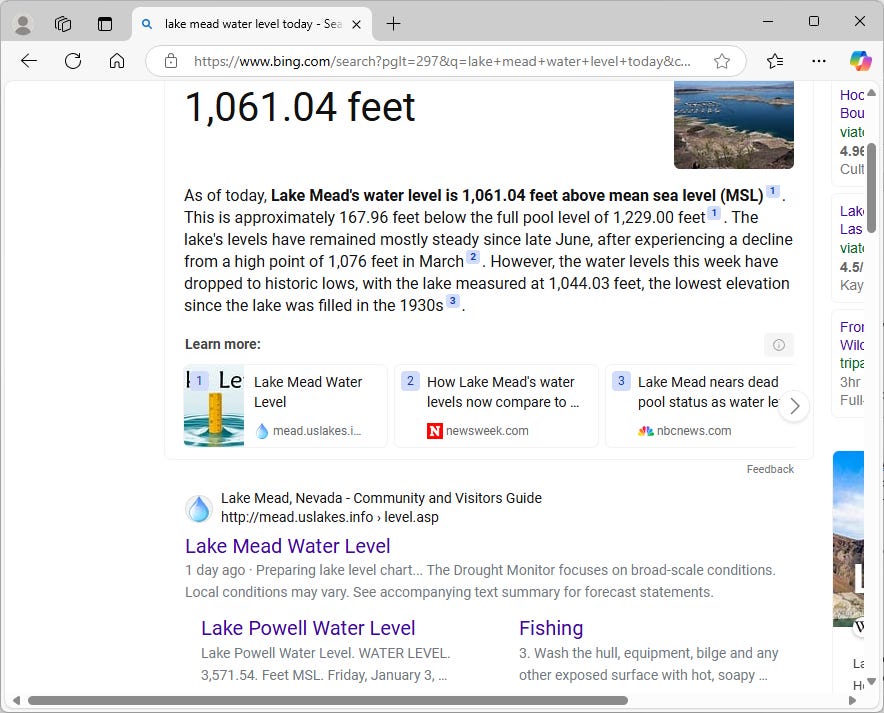Screen dimensions: 884x713
Task: Click the vertical scrollbar thumb
Action: [x=871, y=188]
